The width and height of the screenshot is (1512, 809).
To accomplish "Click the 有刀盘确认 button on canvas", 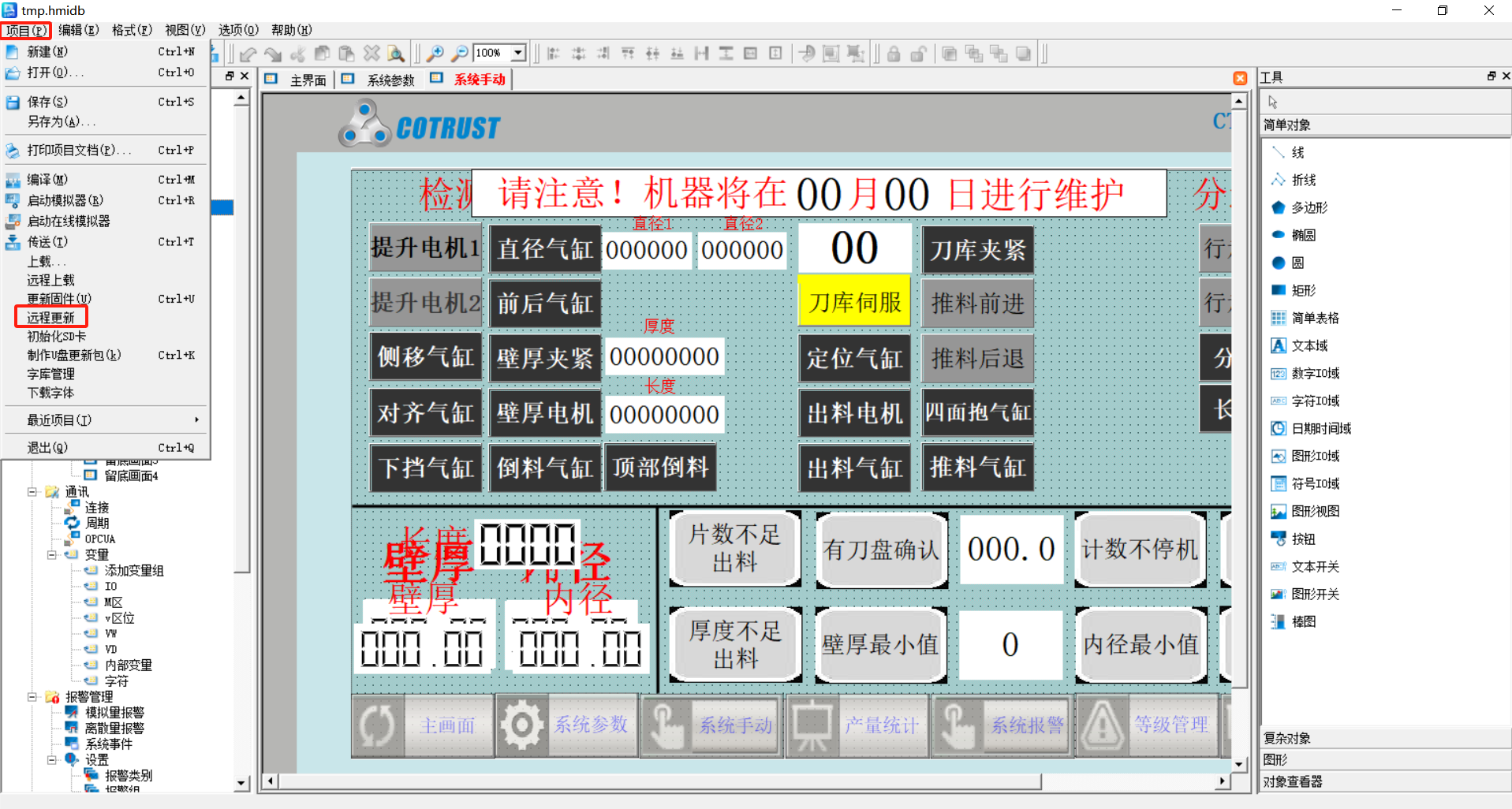I will pos(881,550).
